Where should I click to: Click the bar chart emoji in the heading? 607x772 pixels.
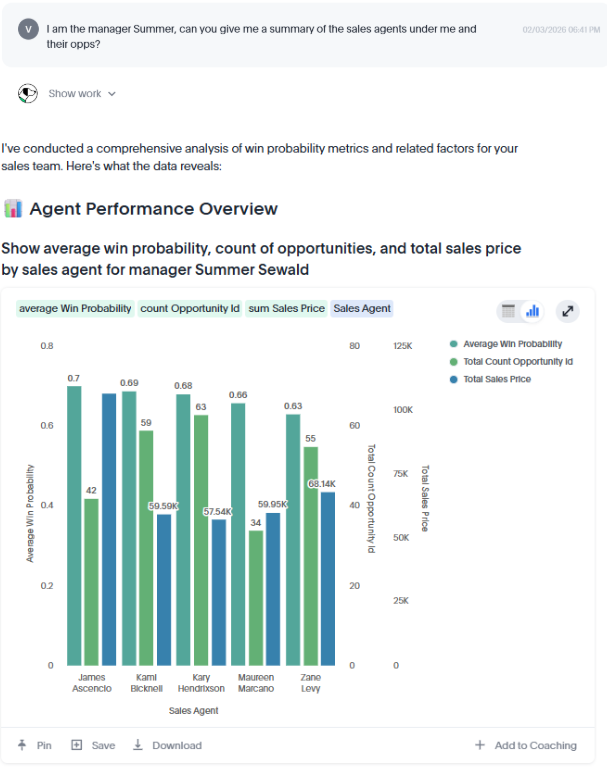point(13,209)
